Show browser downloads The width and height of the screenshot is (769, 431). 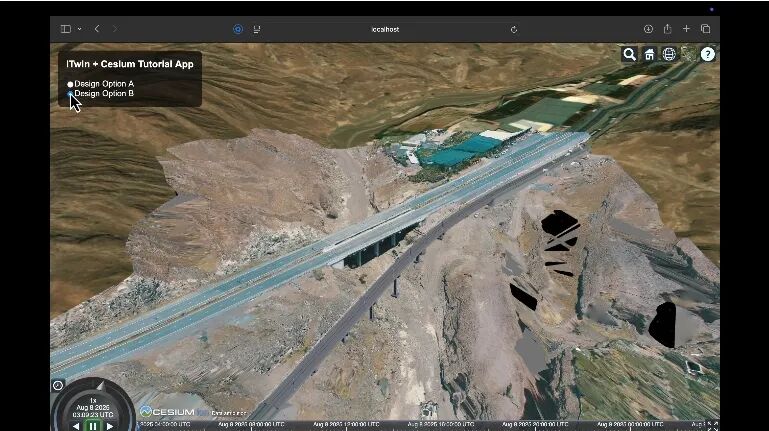648,29
